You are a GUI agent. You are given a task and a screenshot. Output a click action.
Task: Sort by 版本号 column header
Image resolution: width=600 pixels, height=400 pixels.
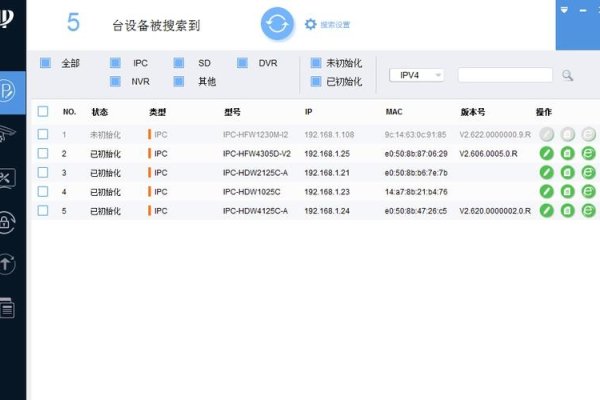[x=473, y=112]
